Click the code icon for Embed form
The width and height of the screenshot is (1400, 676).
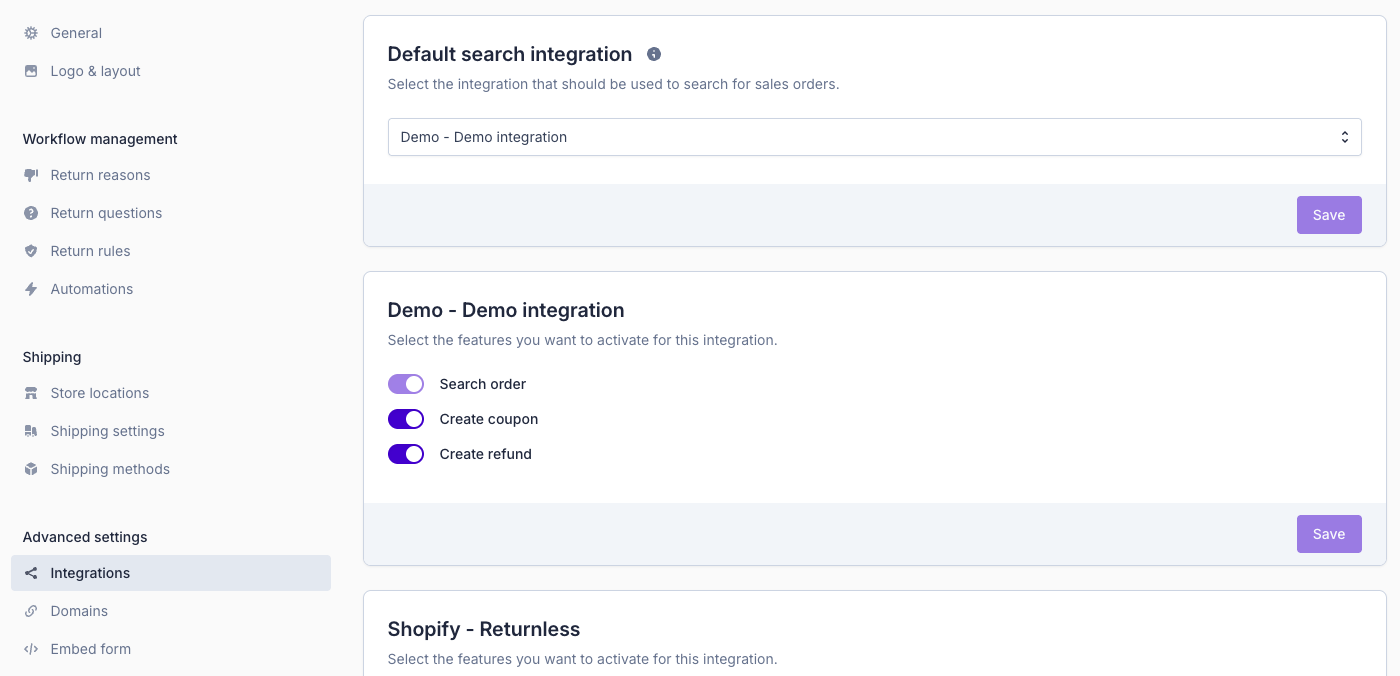[x=31, y=649]
